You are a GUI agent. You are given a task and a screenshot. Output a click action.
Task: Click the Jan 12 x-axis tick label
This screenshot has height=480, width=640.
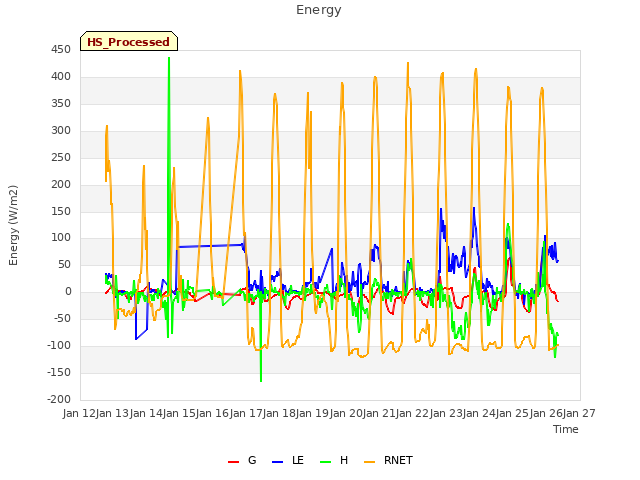(80, 413)
